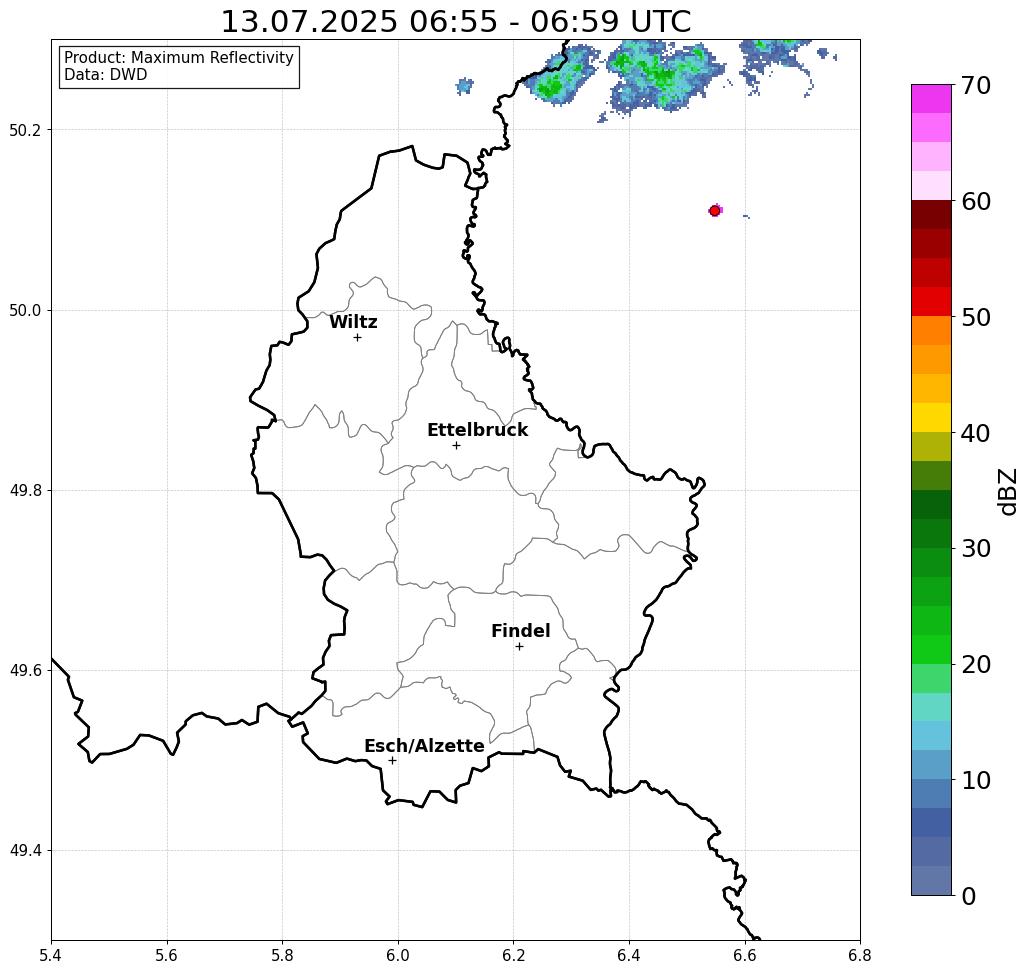Click the red high-reflectivity dot on map
The image size is (1029, 973).
pos(715,211)
